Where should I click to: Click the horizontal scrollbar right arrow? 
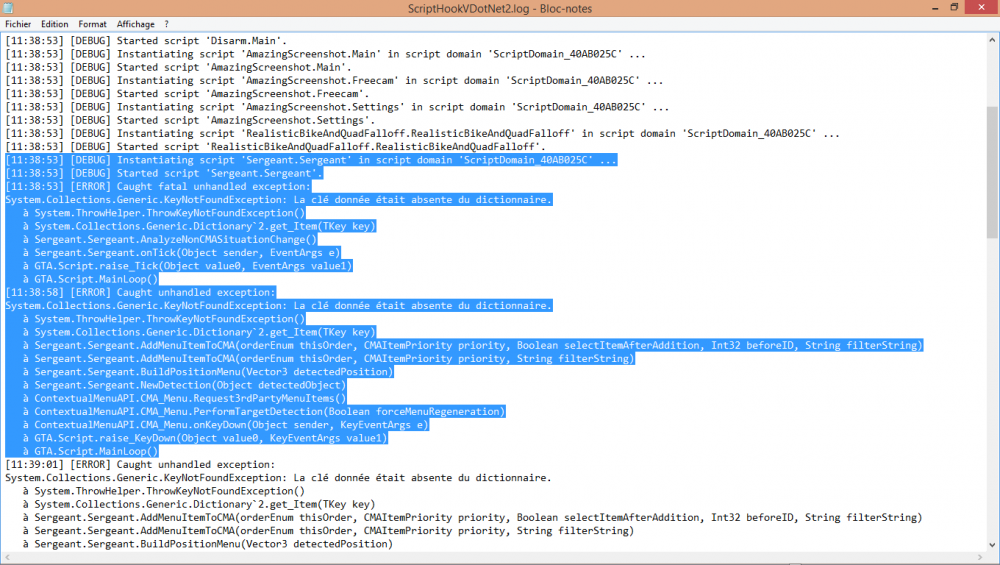click(x=980, y=558)
